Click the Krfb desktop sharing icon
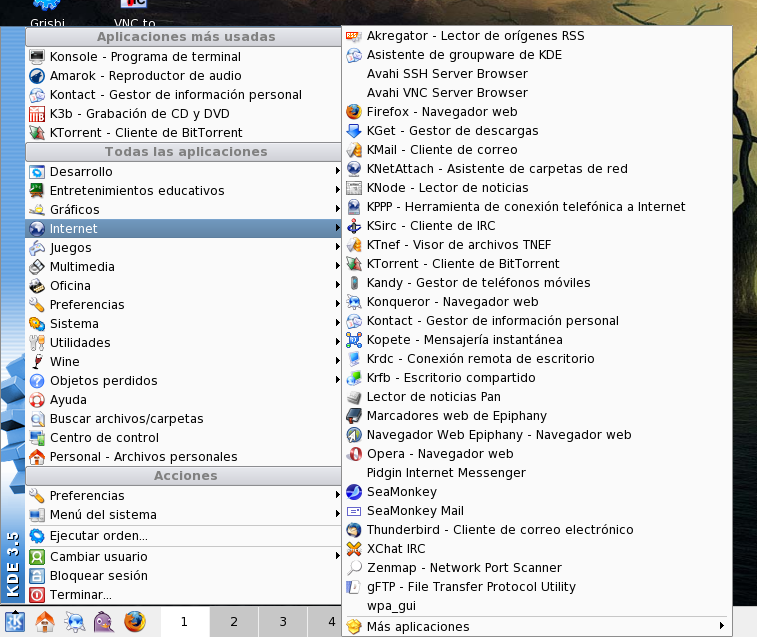This screenshot has height=637, width=757. pyautogui.click(x=354, y=378)
